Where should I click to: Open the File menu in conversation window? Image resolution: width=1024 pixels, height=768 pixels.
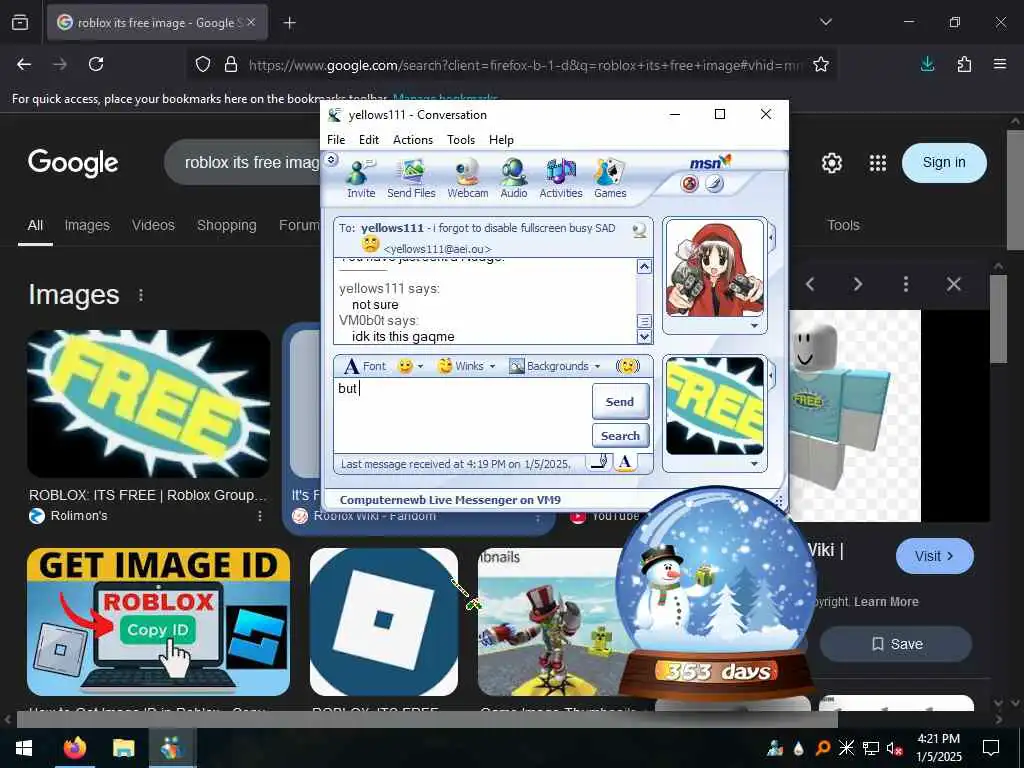click(336, 140)
